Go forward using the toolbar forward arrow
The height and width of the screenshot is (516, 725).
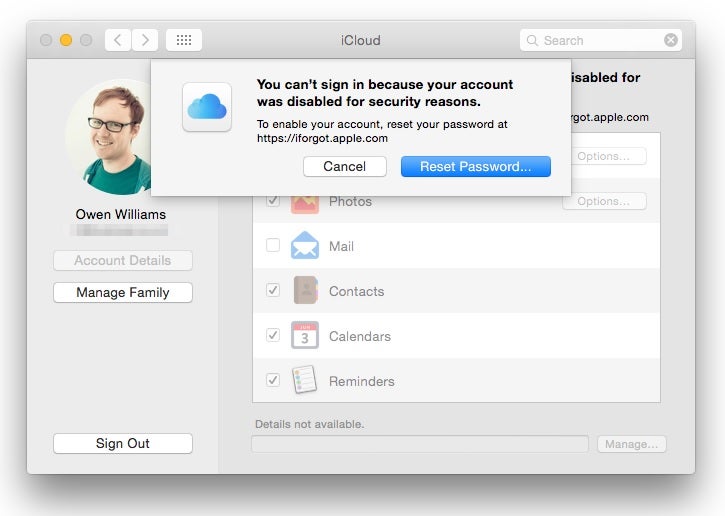point(145,40)
